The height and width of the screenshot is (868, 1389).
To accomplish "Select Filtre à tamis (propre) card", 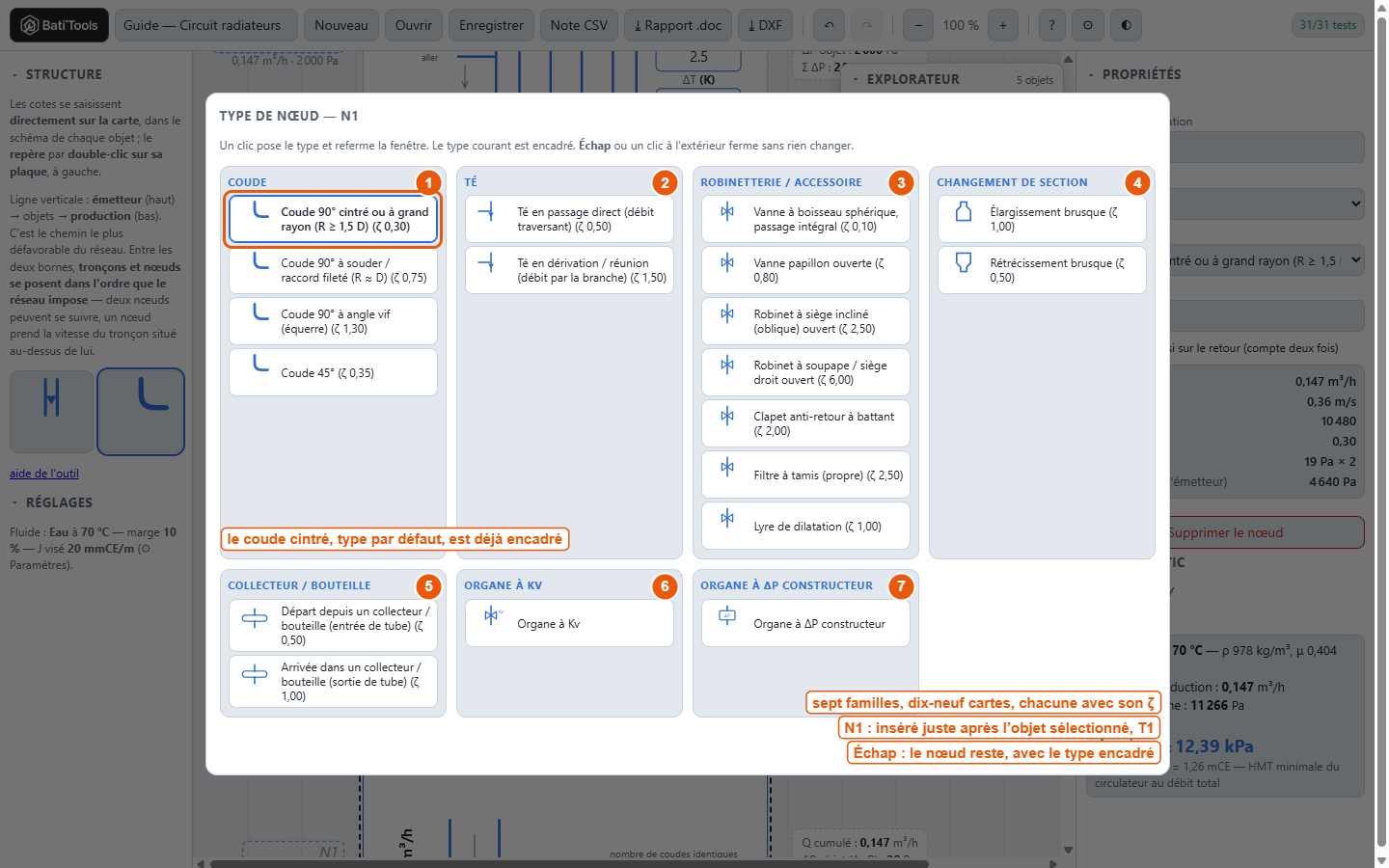I will pos(805,475).
